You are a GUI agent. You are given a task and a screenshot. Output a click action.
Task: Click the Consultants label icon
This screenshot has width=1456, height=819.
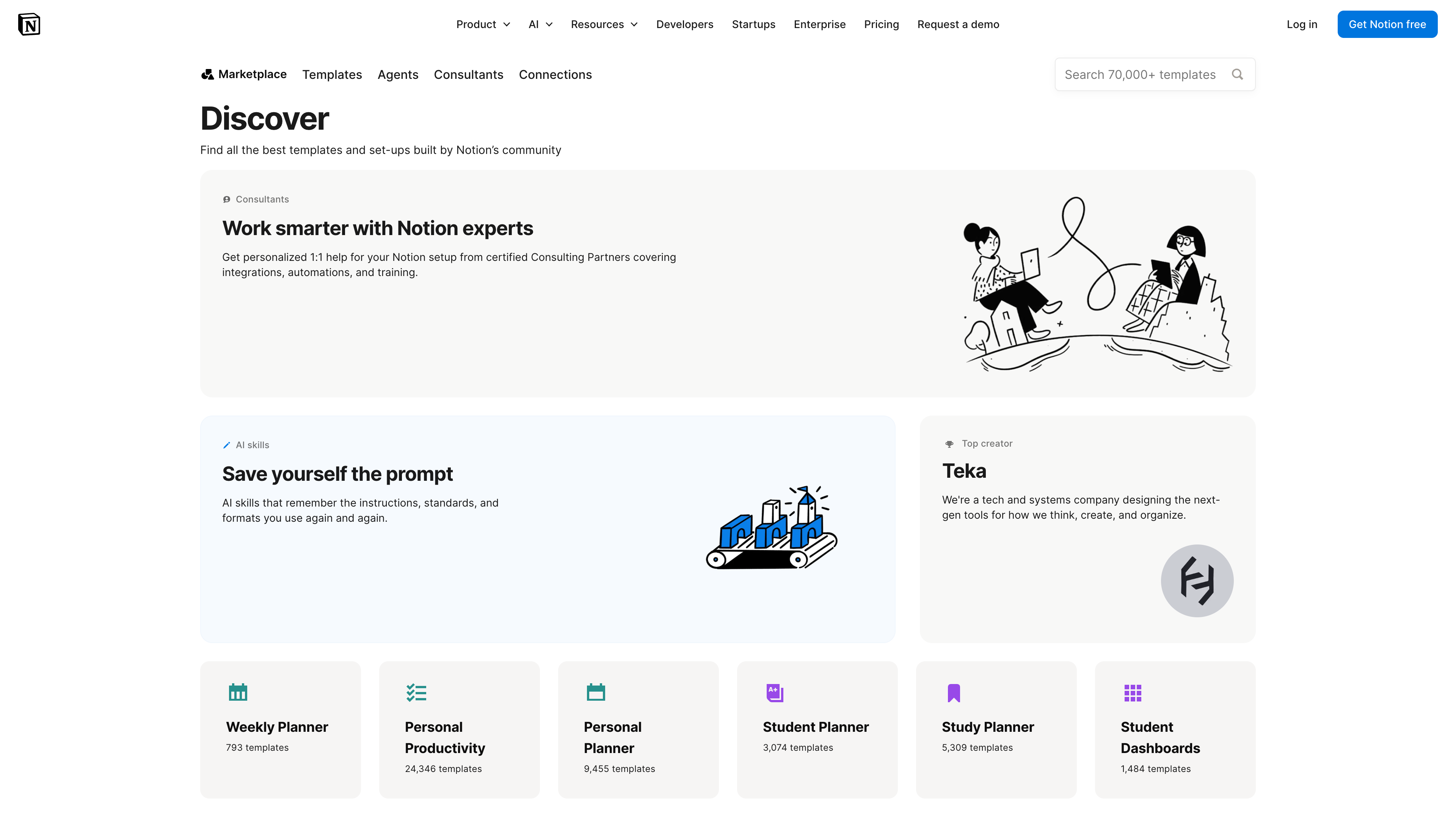[227, 199]
